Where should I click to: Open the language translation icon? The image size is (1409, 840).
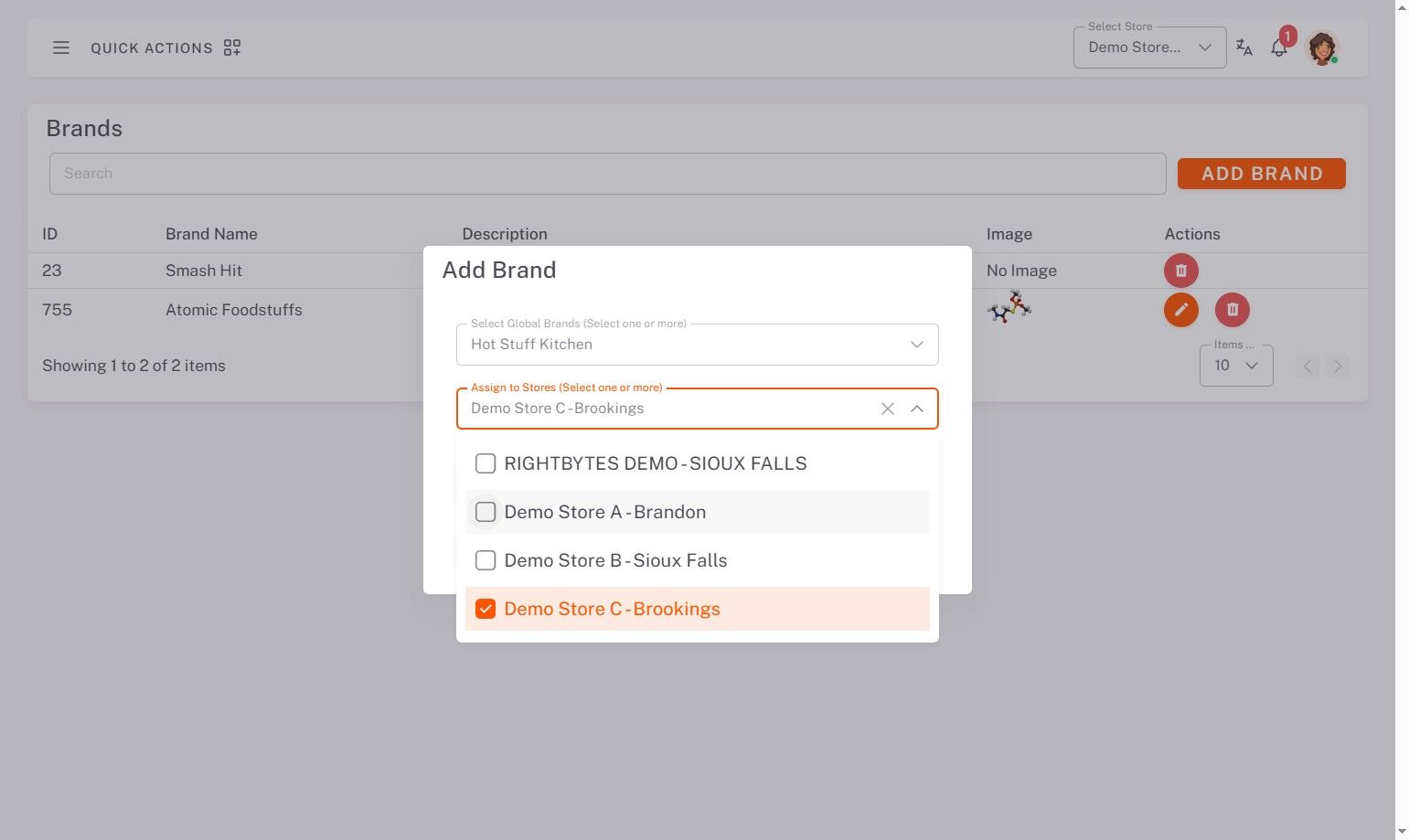tap(1244, 48)
